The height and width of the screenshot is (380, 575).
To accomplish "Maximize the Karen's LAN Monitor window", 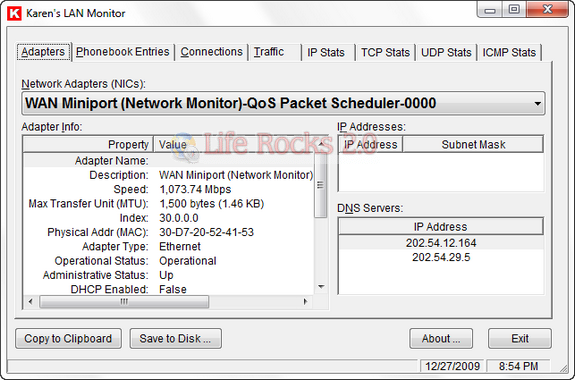I will pyautogui.click(x=514, y=10).
